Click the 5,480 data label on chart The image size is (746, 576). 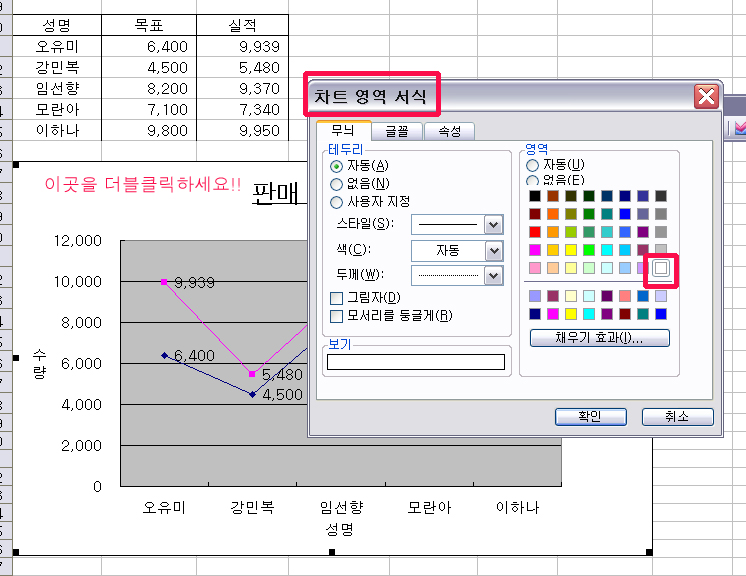coord(282,374)
